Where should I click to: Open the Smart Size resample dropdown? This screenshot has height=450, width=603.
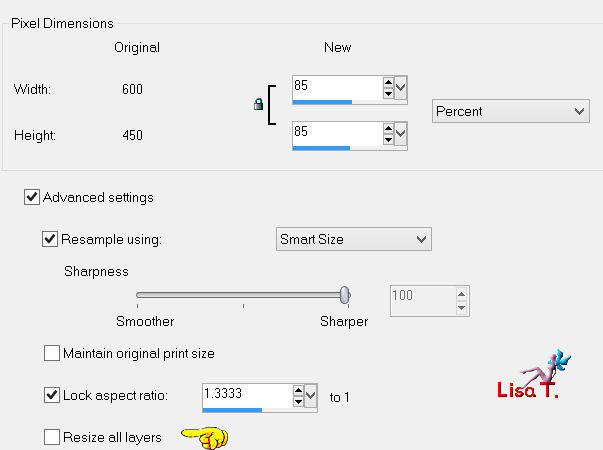(354, 239)
